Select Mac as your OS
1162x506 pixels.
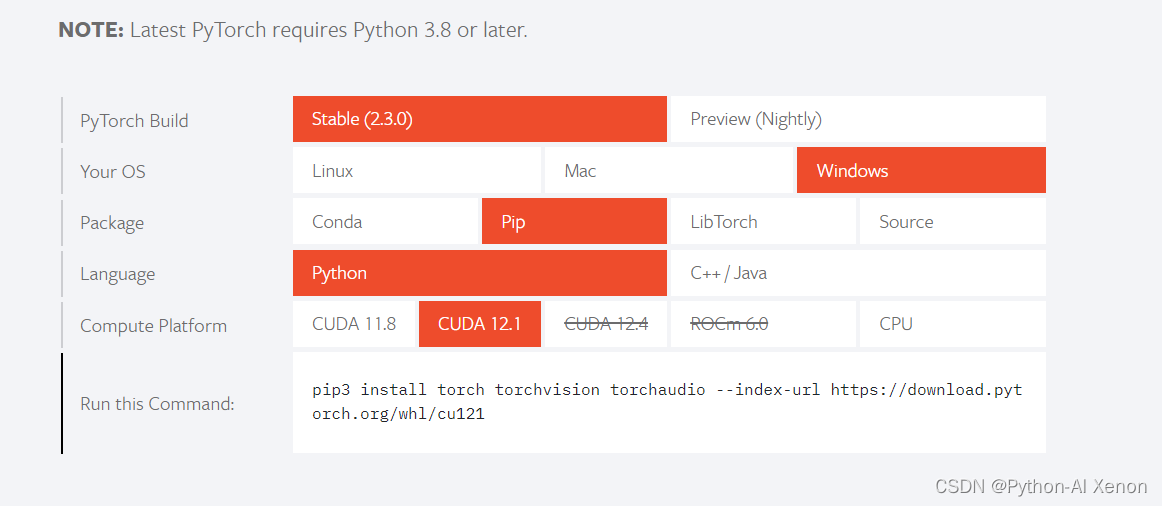tap(668, 170)
